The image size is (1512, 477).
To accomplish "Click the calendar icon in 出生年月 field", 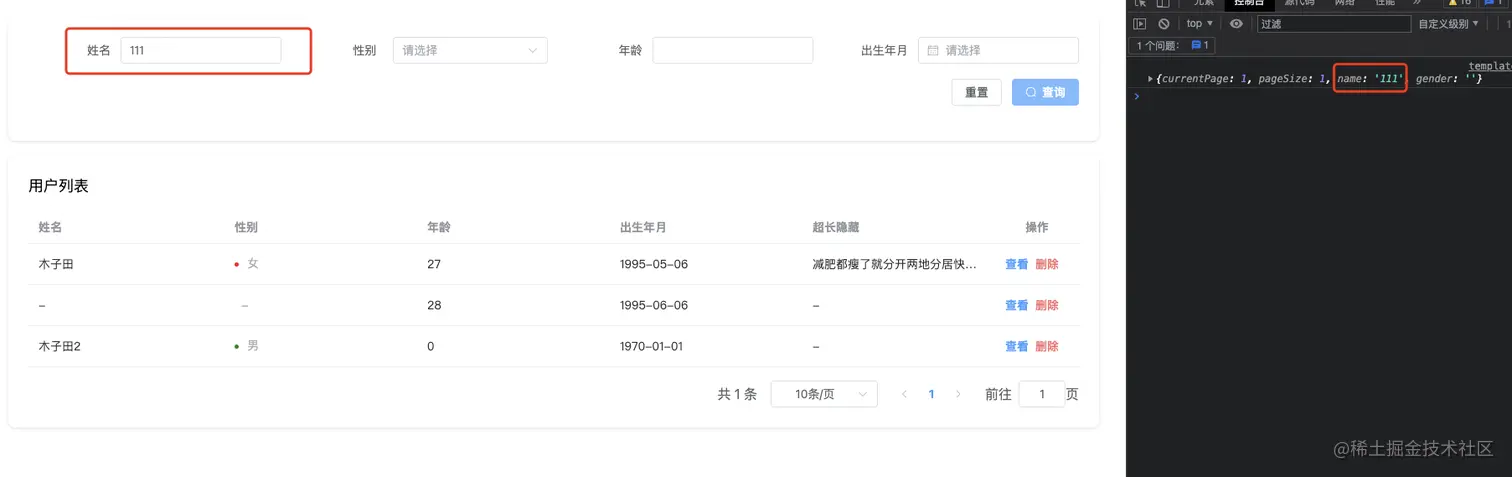I will pos(933,50).
